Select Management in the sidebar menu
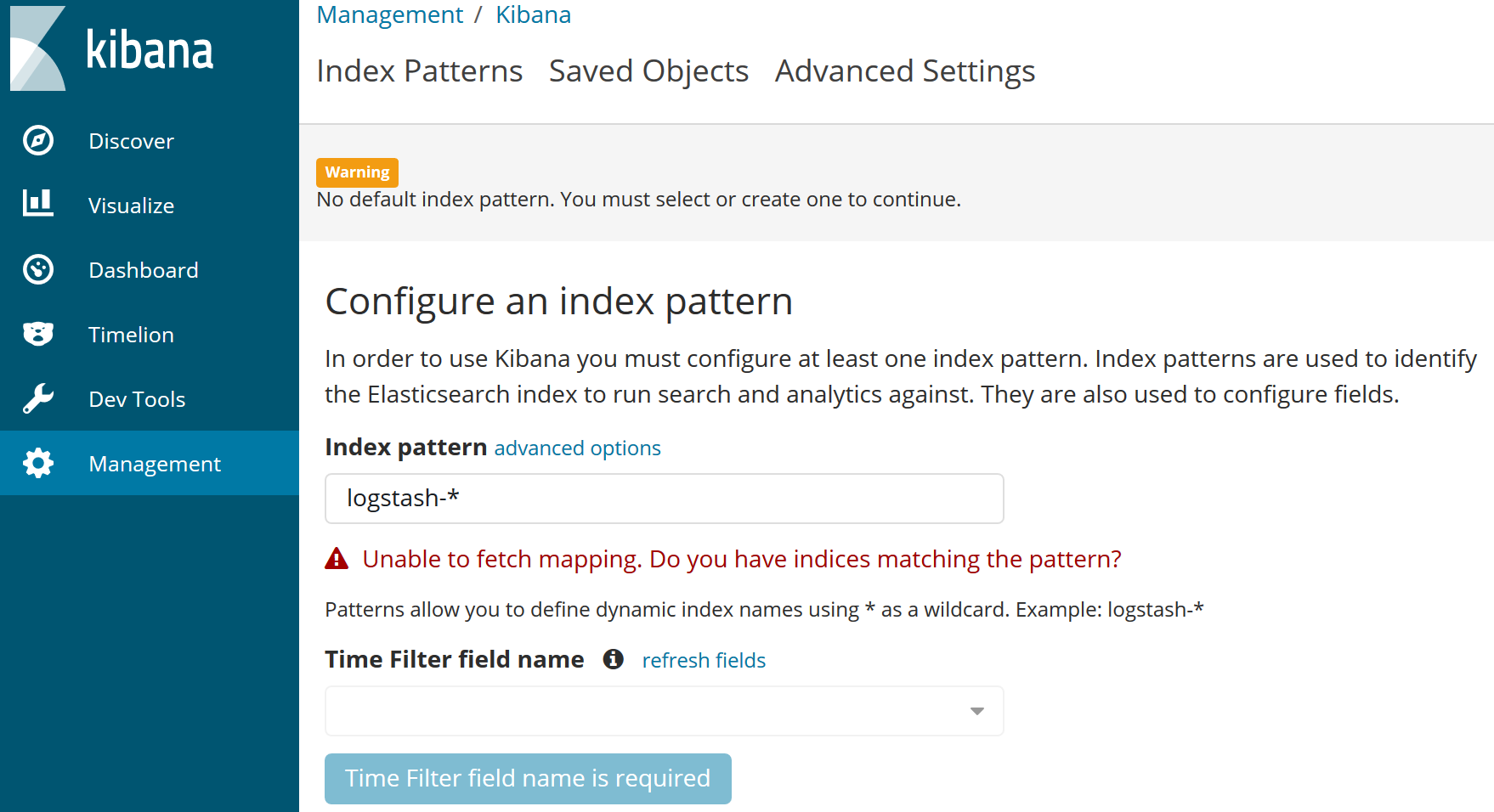The image size is (1494, 812). 155,463
